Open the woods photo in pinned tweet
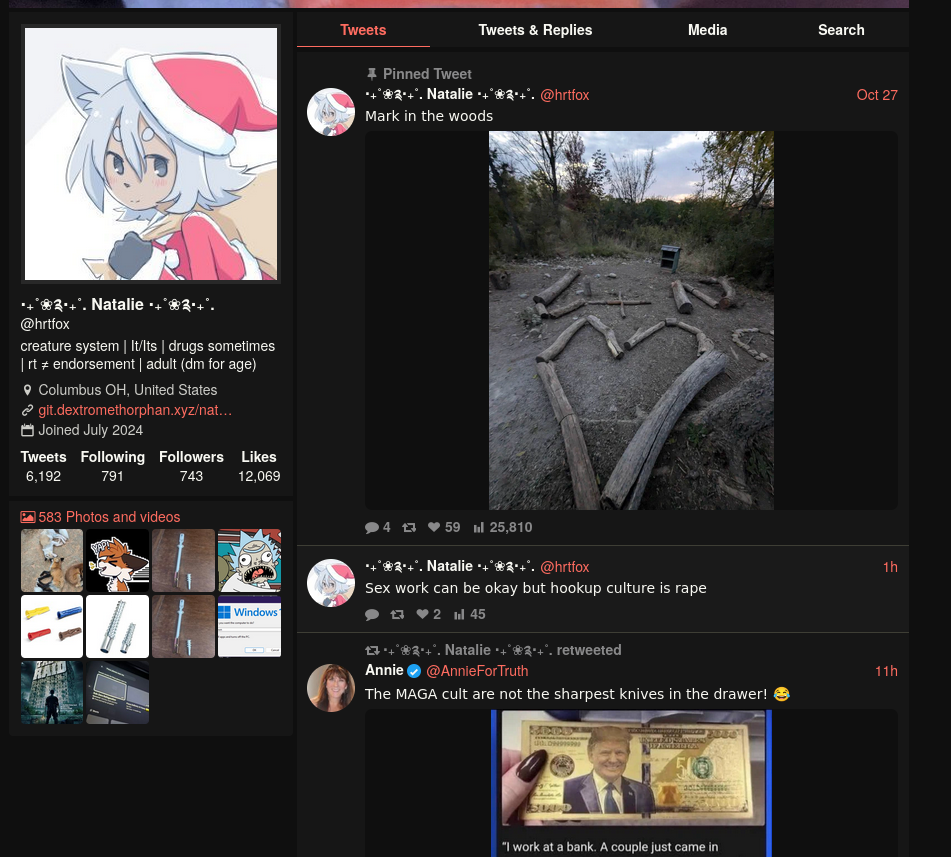Image resolution: width=951 pixels, height=857 pixels. coord(631,320)
